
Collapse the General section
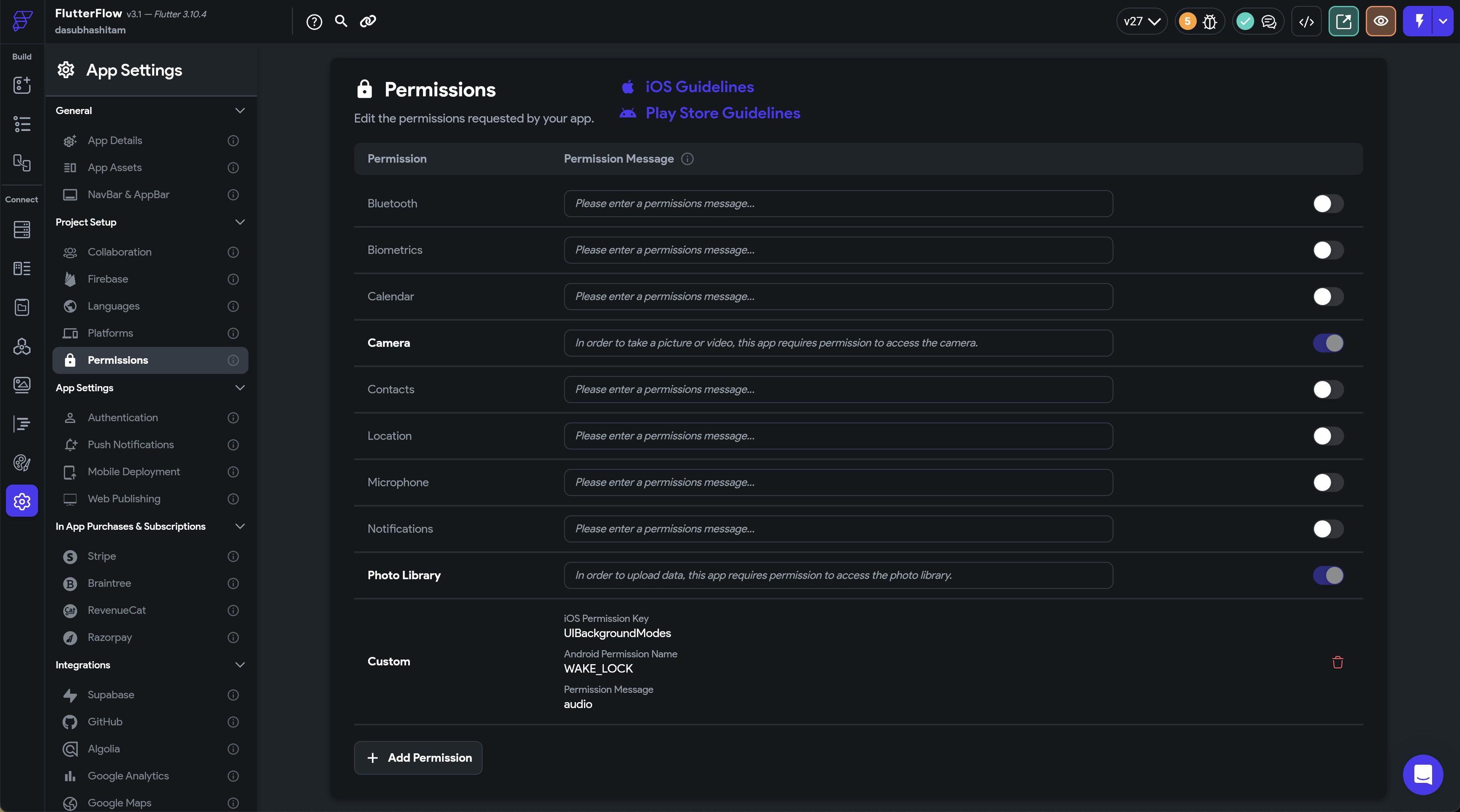click(240, 111)
